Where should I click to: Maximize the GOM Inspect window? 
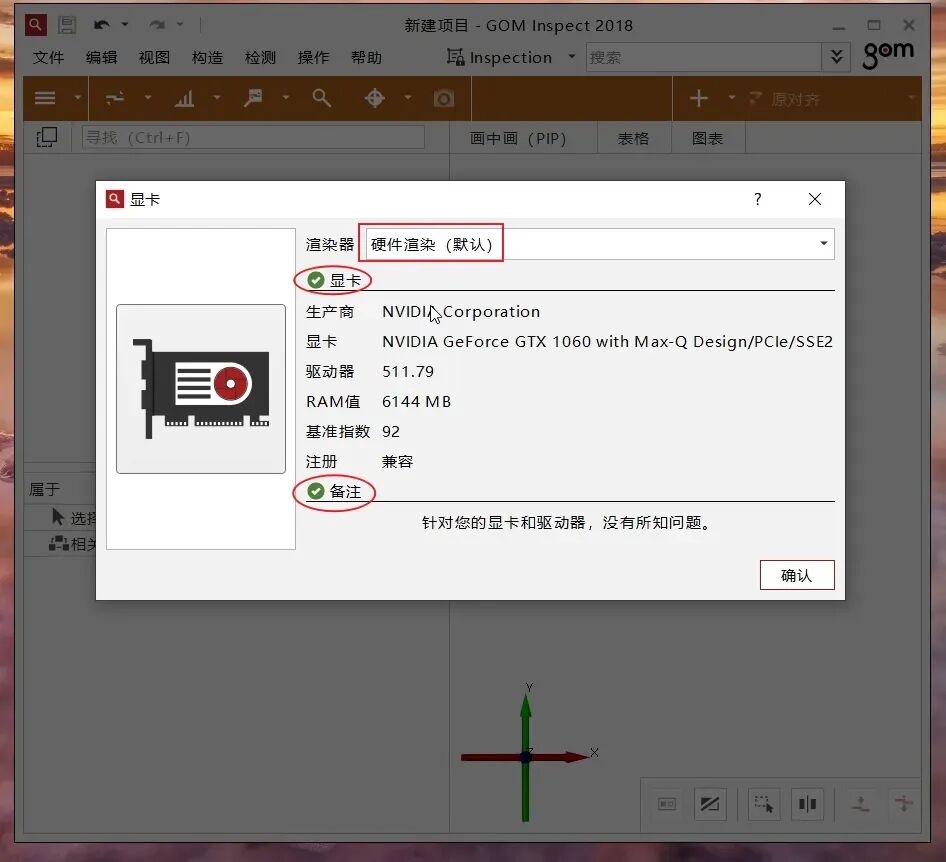tap(874, 25)
